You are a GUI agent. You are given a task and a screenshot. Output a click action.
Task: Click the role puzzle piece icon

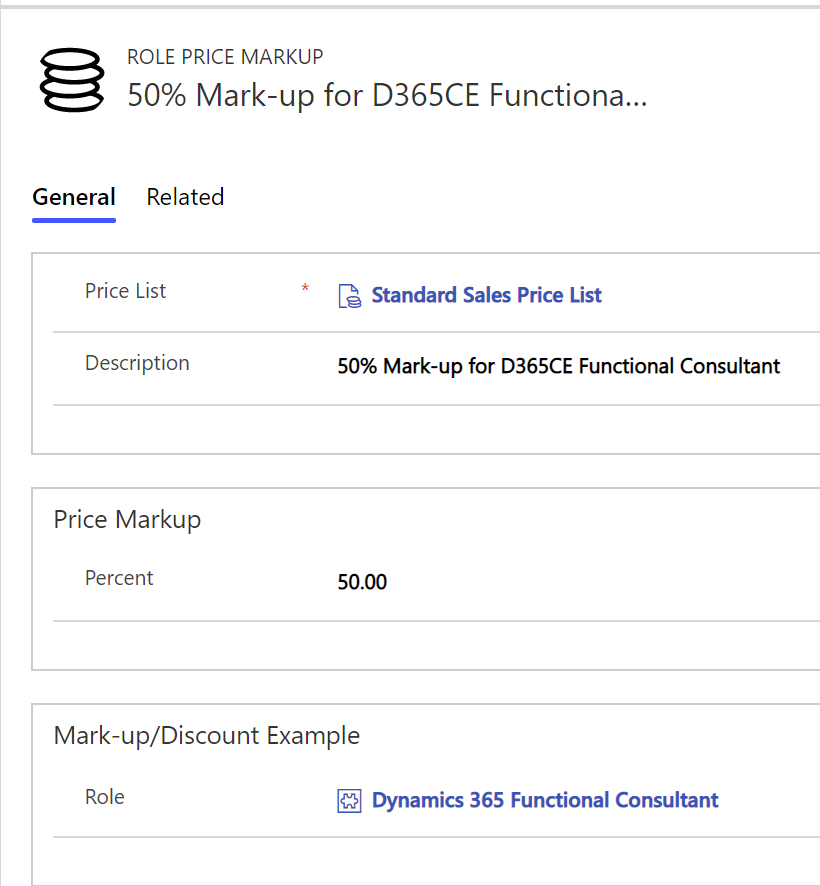349,801
